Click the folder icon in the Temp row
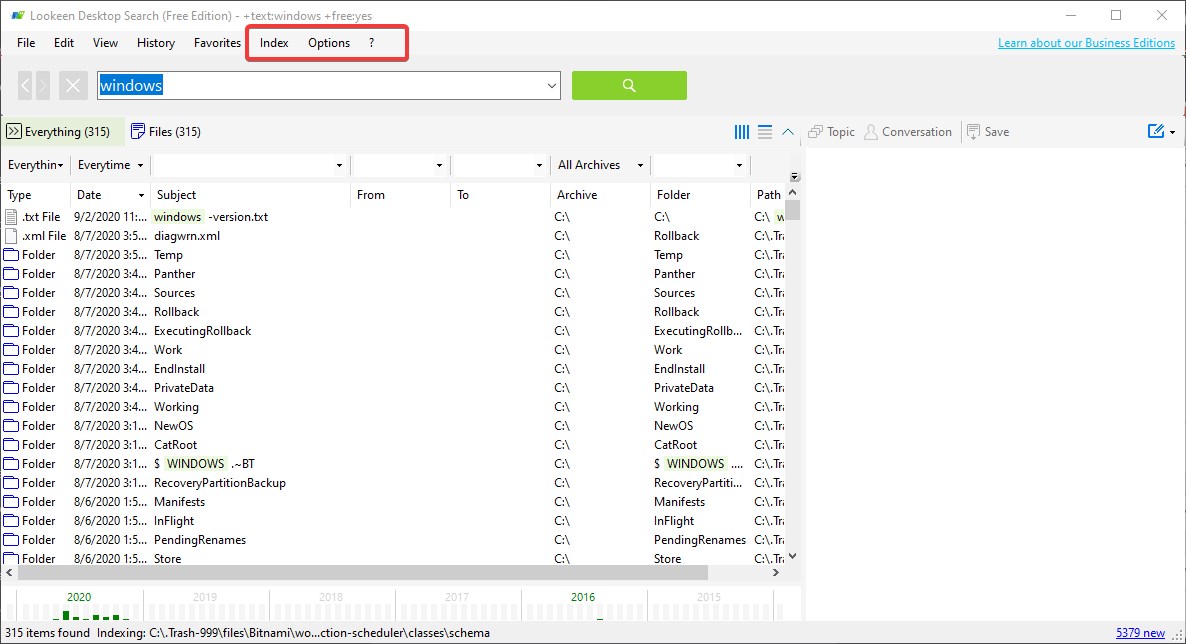Screen dimensions: 1186x644 click(x=11, y=255)
